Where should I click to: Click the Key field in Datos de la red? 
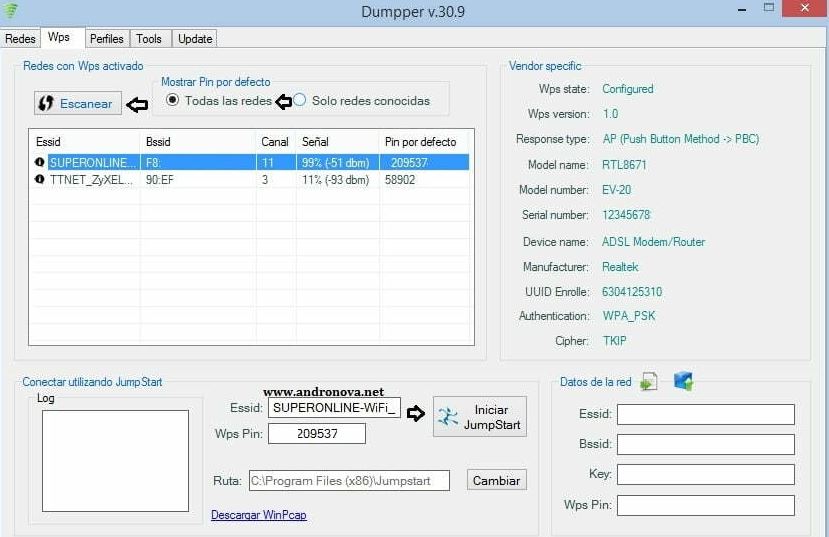[x=705, y=475]
